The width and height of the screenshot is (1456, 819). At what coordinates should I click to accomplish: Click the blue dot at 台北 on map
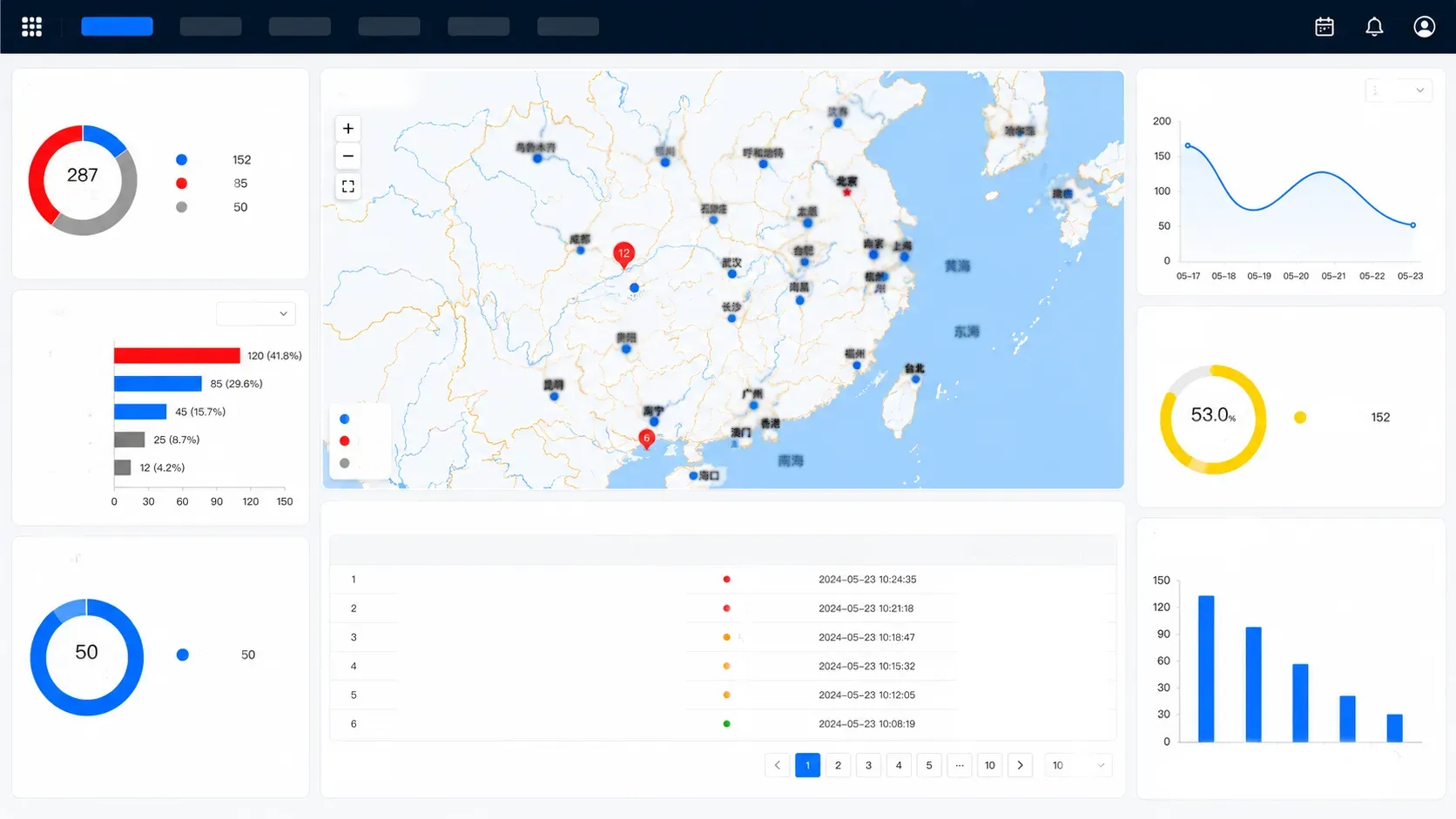click(915, 379)
